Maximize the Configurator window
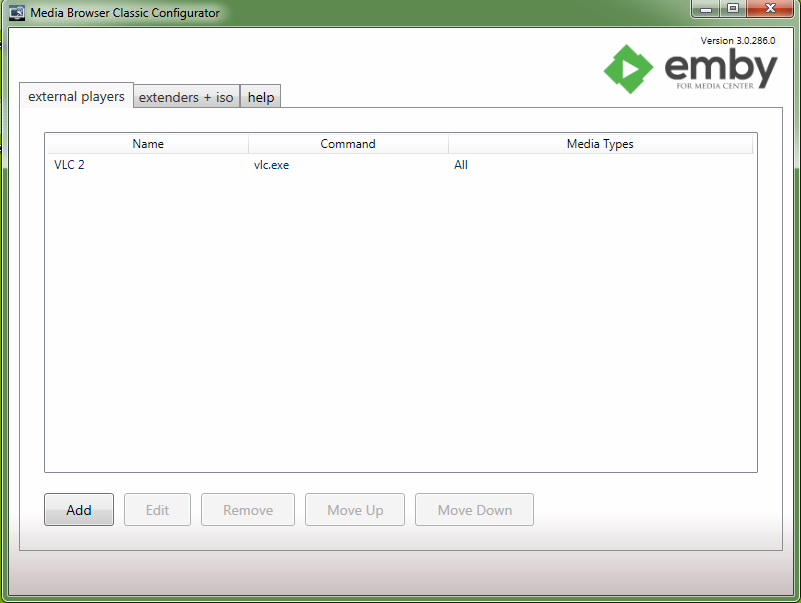Image resolution: width=801 pixels, height=603 pixels. click(x=733, y=8)
